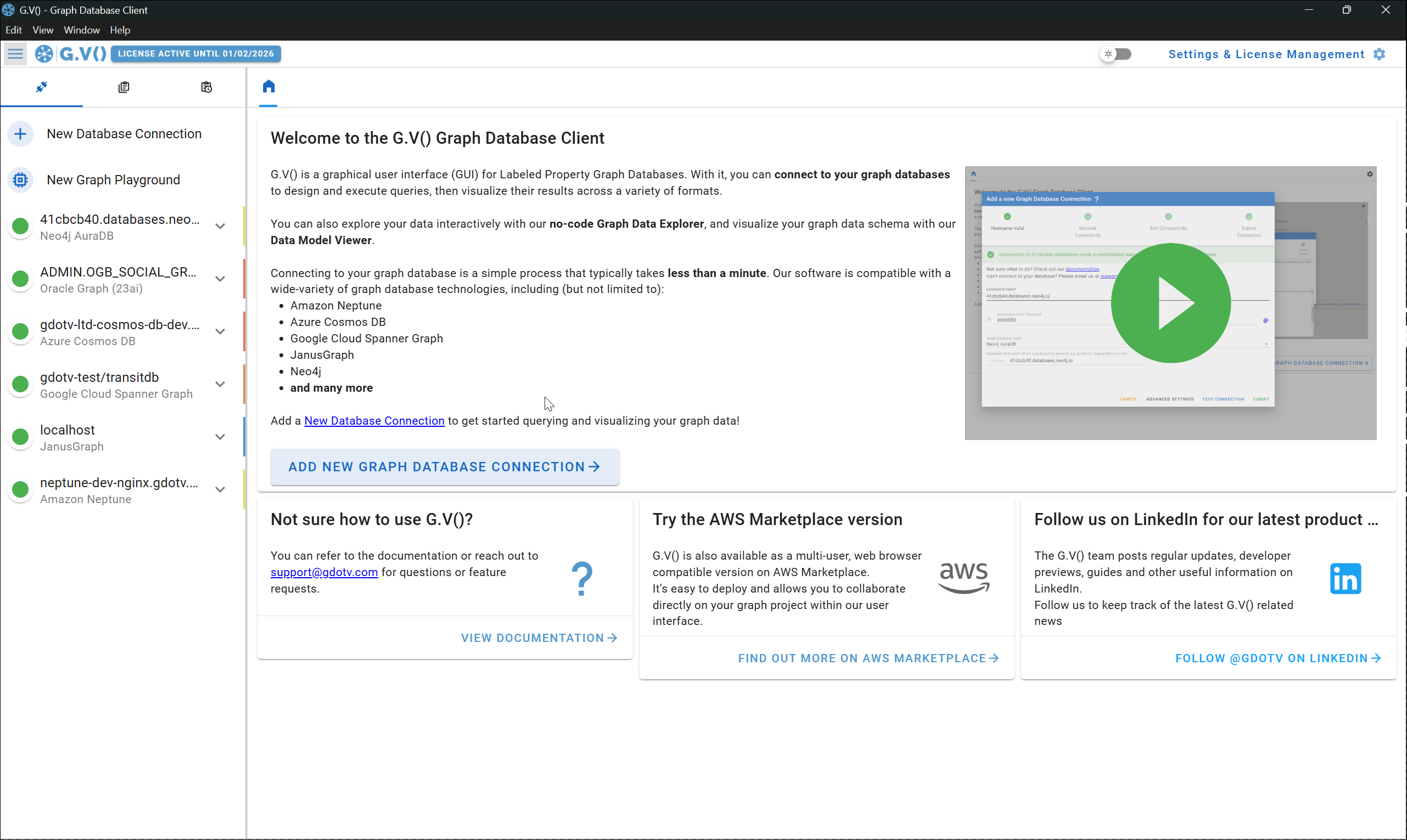Click Find Out More on AWS Marketplace

[x=868, y=658]
